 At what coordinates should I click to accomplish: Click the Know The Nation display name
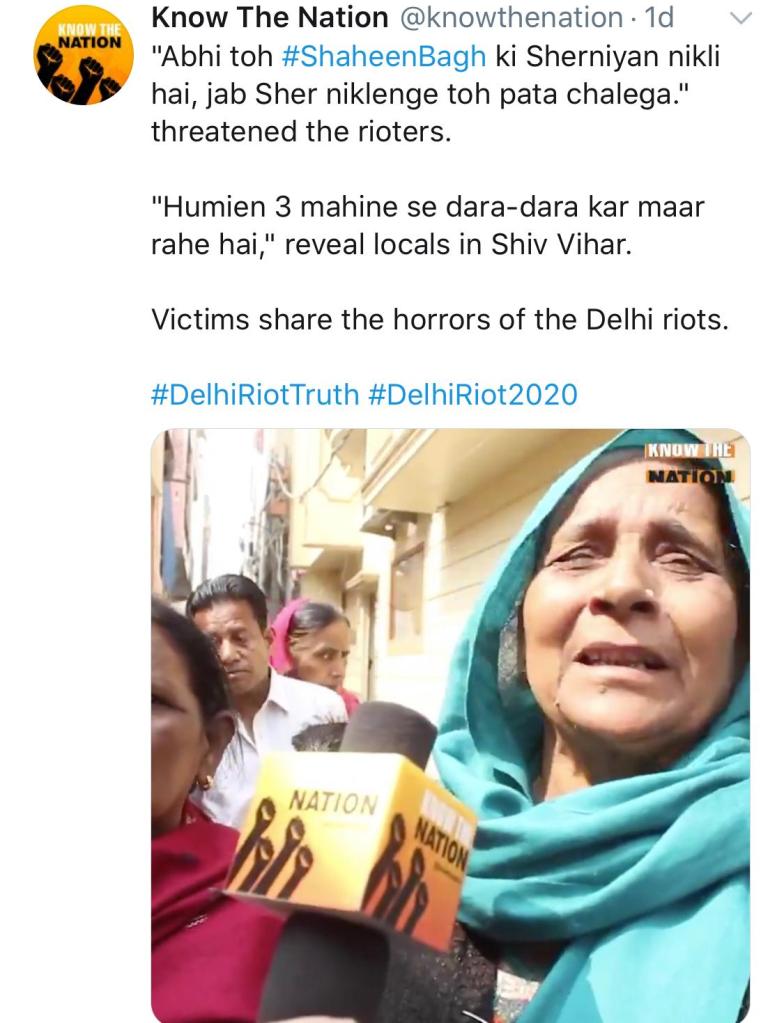tap(269, 18)
